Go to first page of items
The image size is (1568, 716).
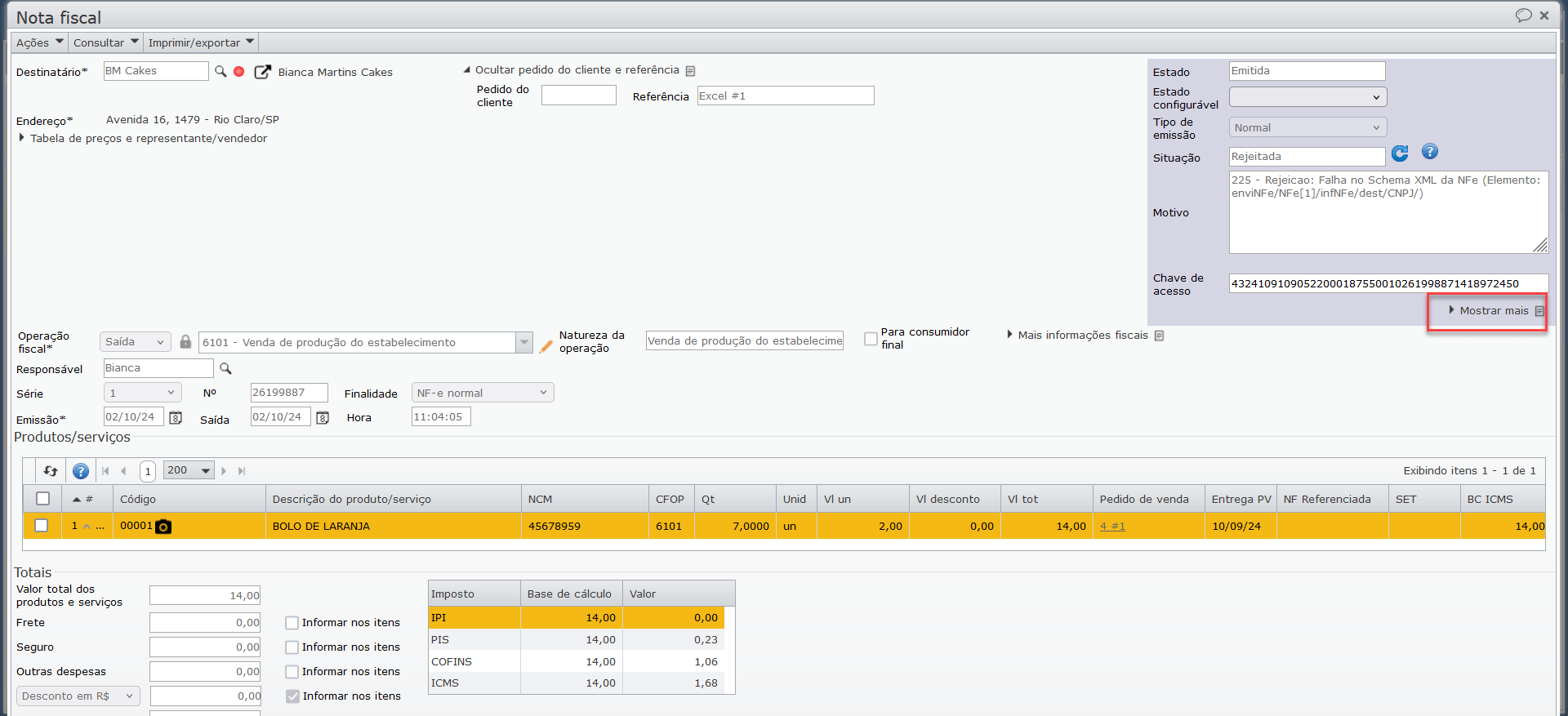[105, 471]
